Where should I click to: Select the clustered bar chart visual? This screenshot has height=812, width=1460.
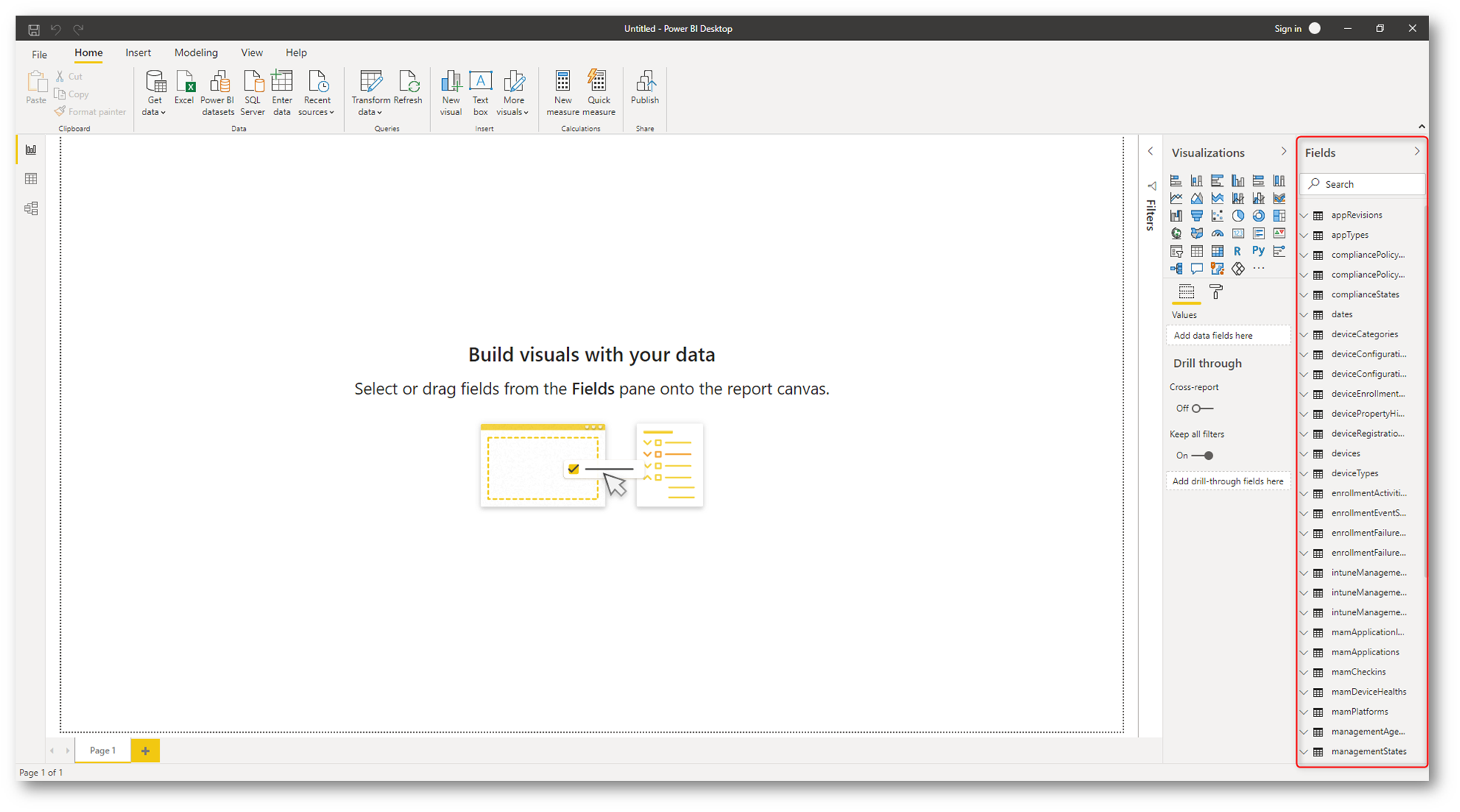[x=1217, y=181]
